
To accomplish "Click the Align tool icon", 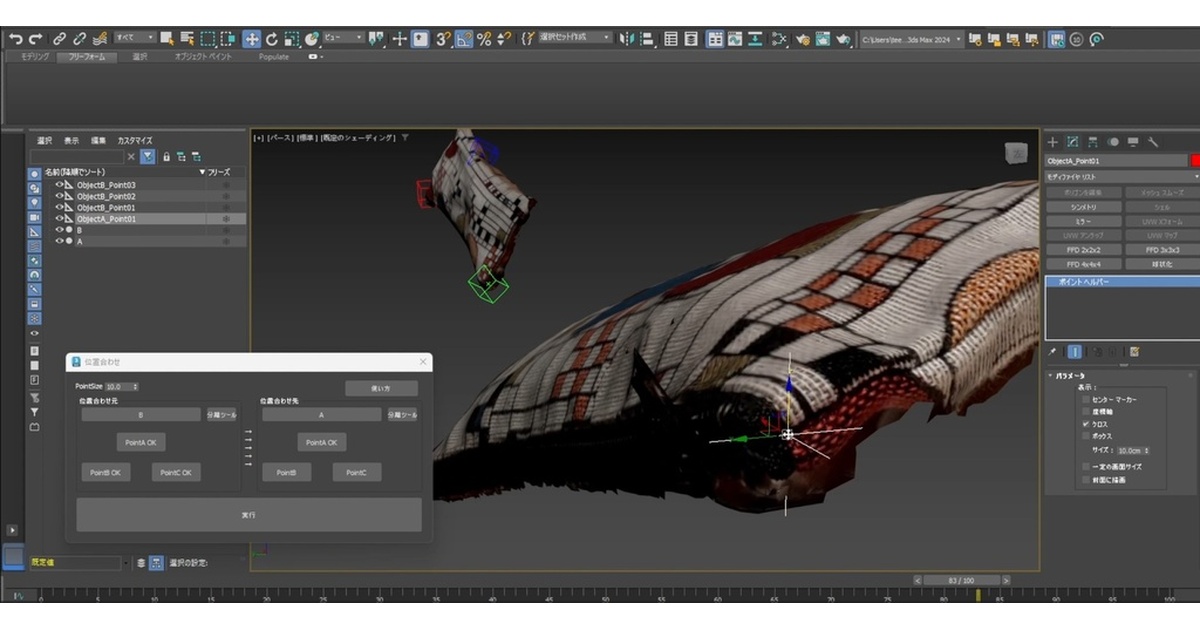I will coord(648,38).
